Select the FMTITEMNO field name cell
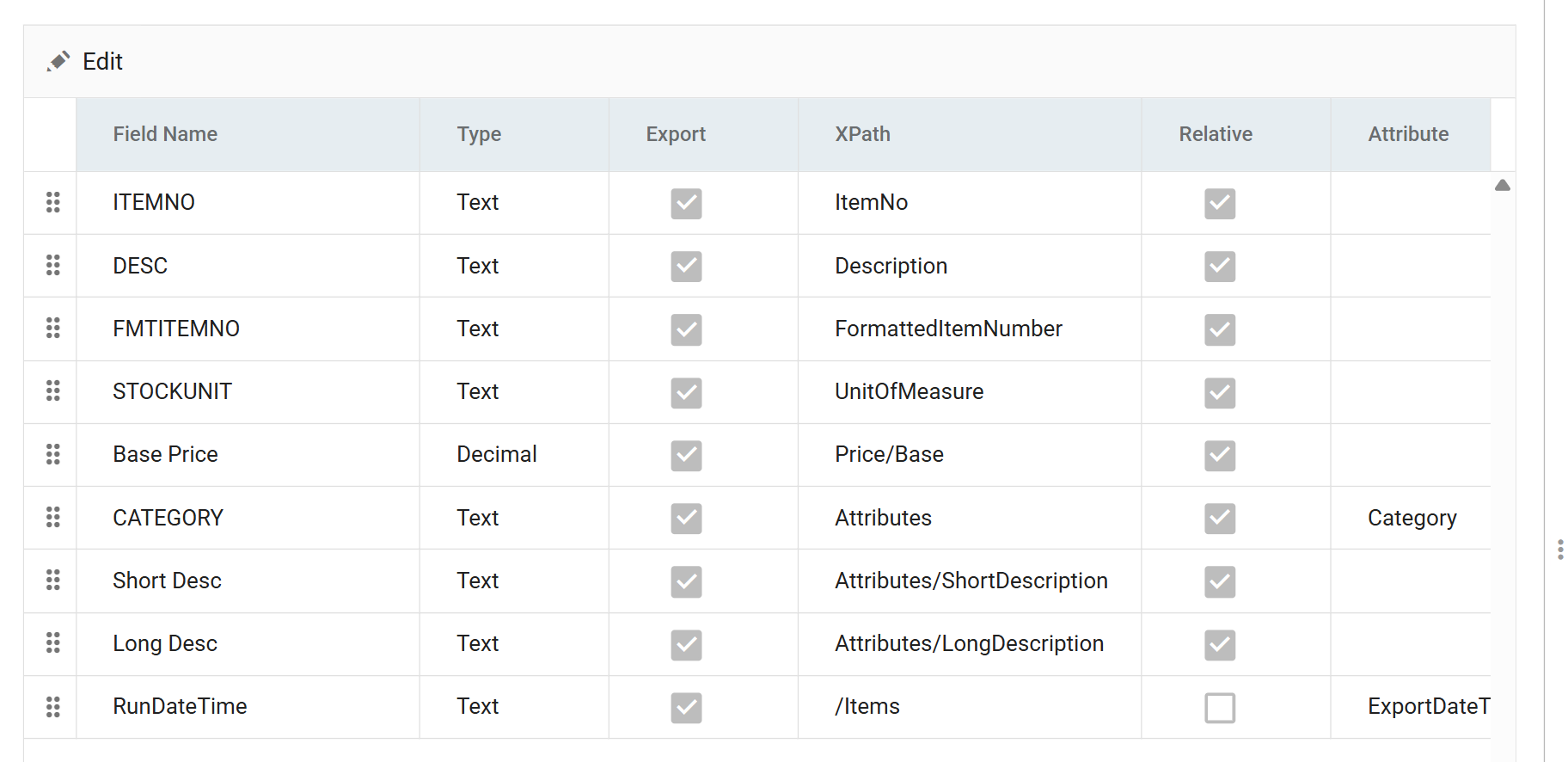Screen dimensions: 1568x762 click(248, 329)
